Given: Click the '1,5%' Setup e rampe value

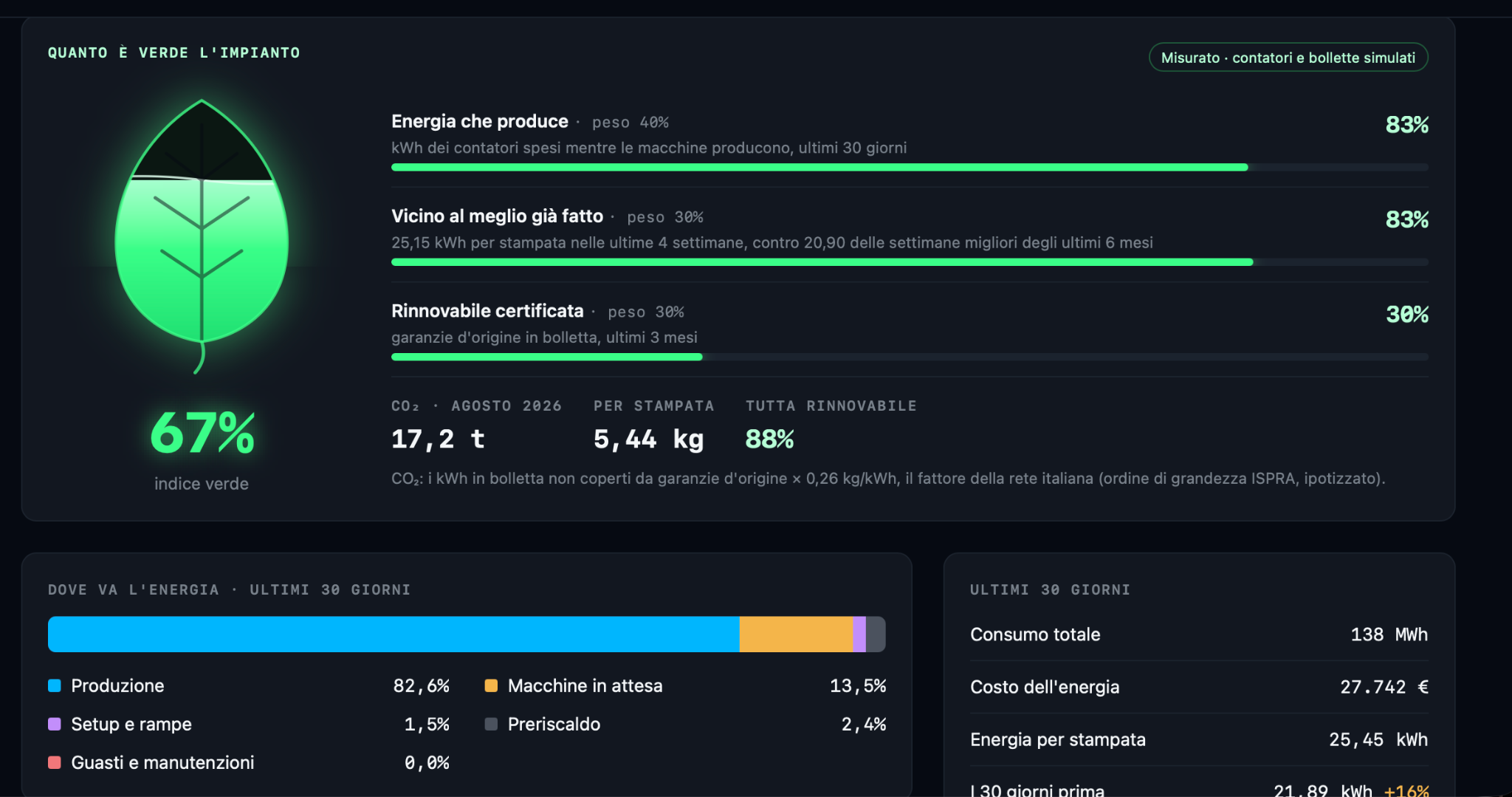Looking at the screenshot, I should (427, 725).
